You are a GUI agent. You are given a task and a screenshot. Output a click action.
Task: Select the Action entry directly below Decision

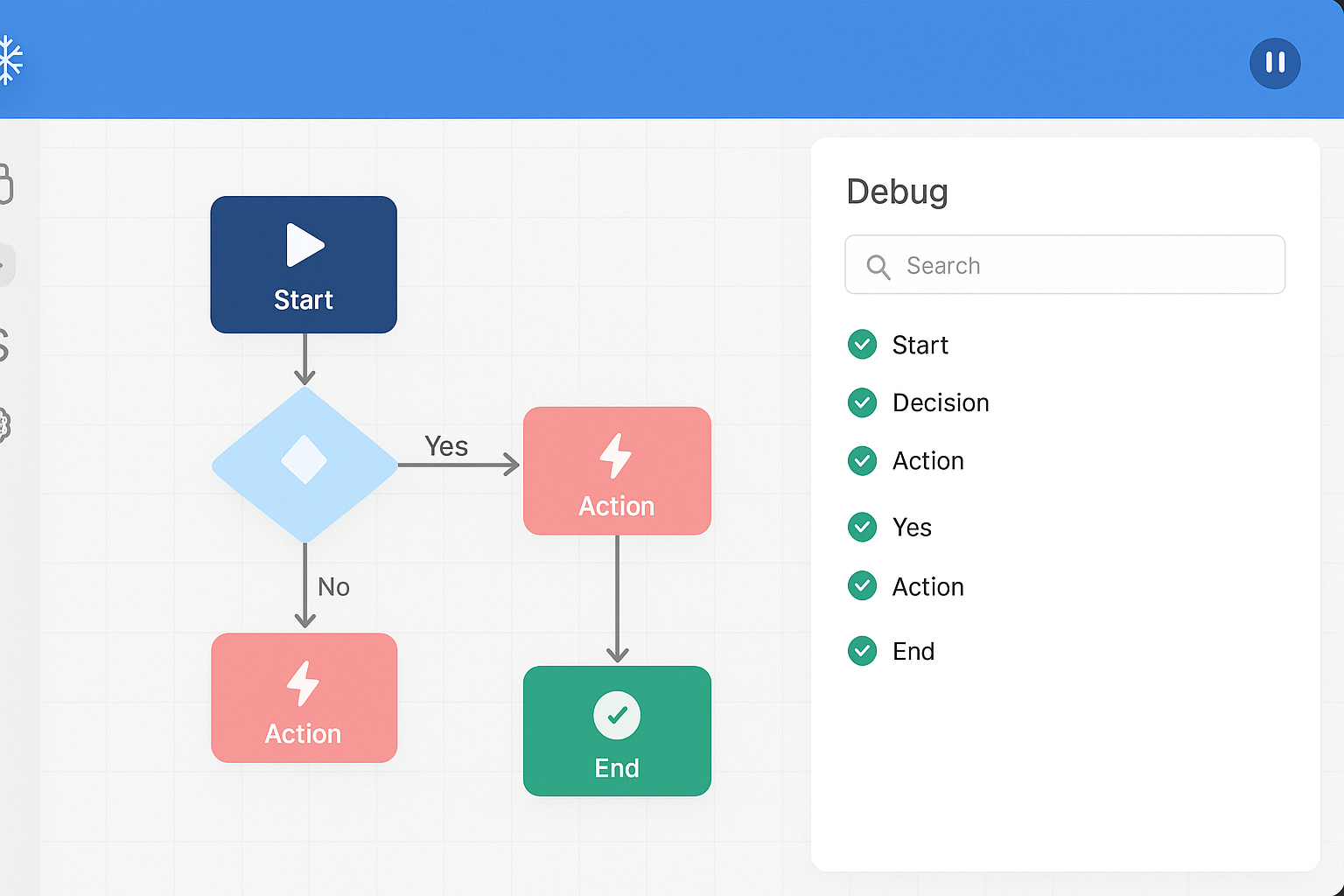[927, 461]
